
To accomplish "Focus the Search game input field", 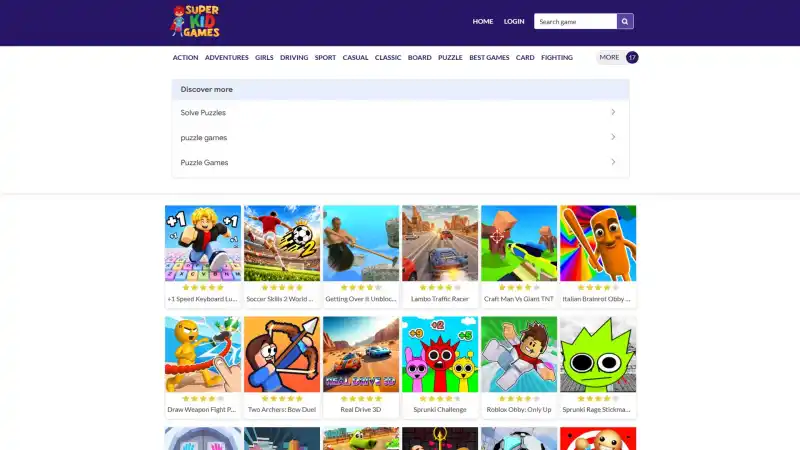I will [x=575, y=21].
